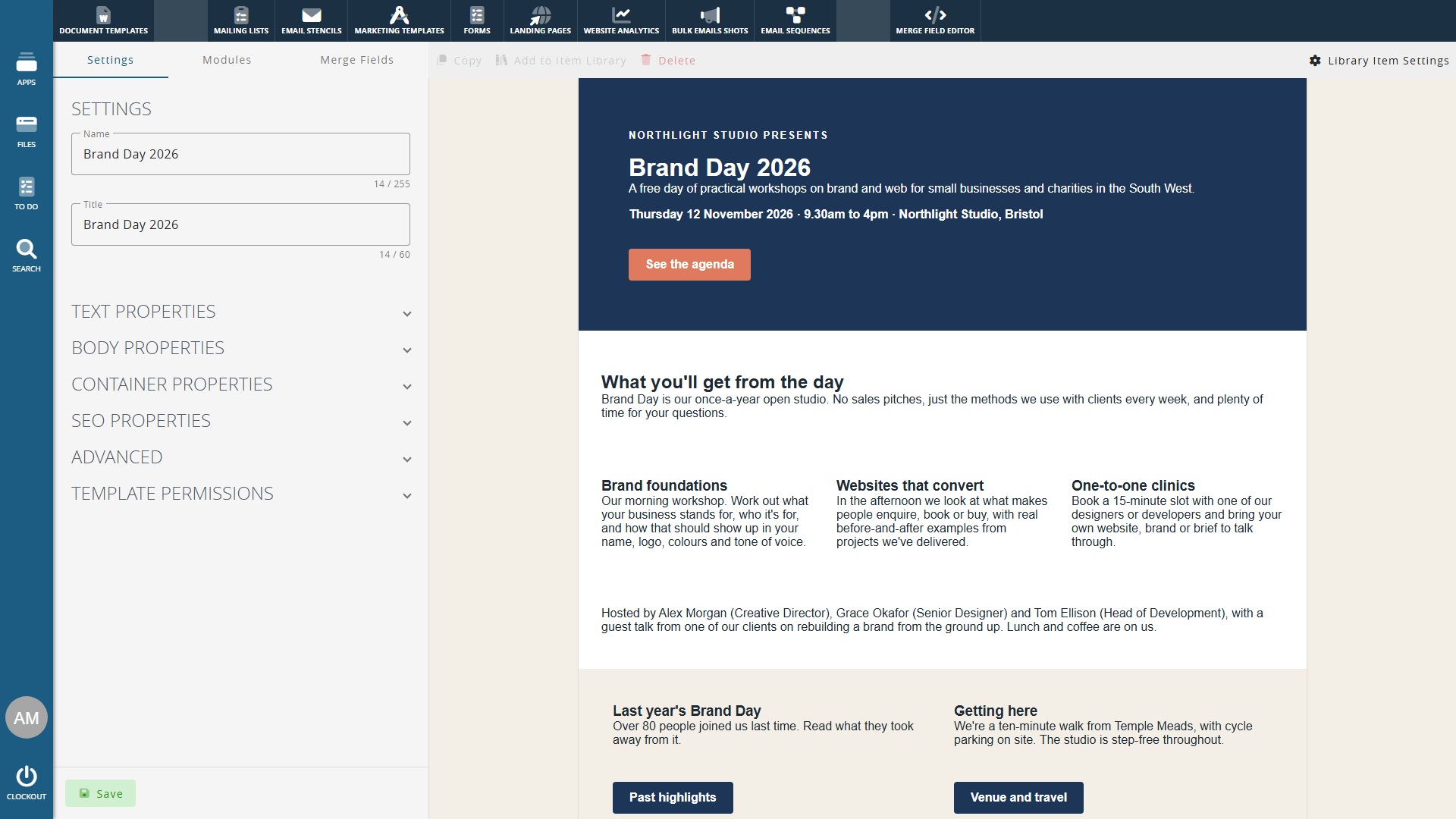The image size is (1456, 819).
Task: Open Landing Pages section
Action: [x=541, y=20]
